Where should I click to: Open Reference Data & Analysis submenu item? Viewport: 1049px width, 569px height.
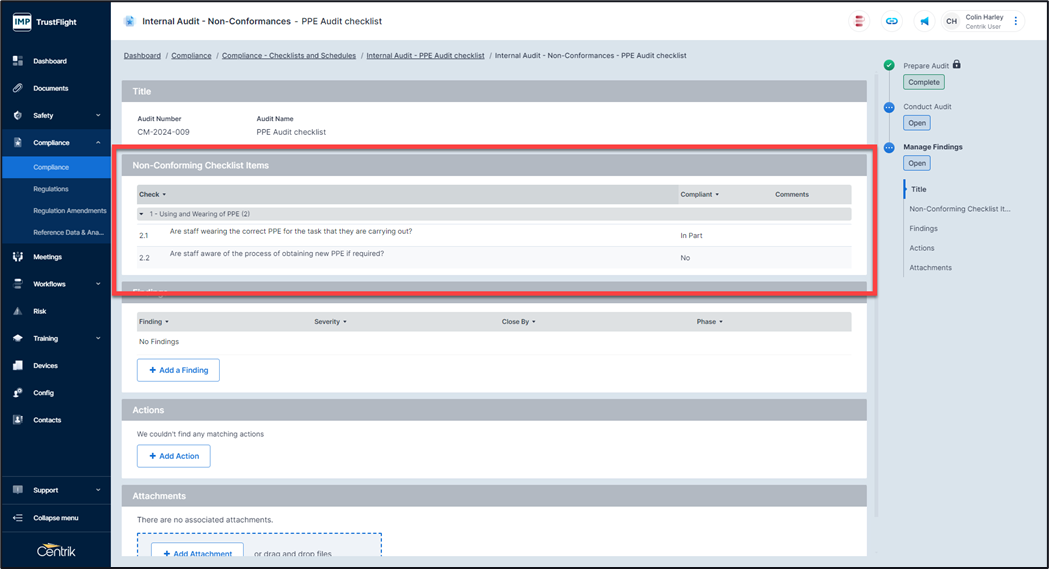(70, 232)
